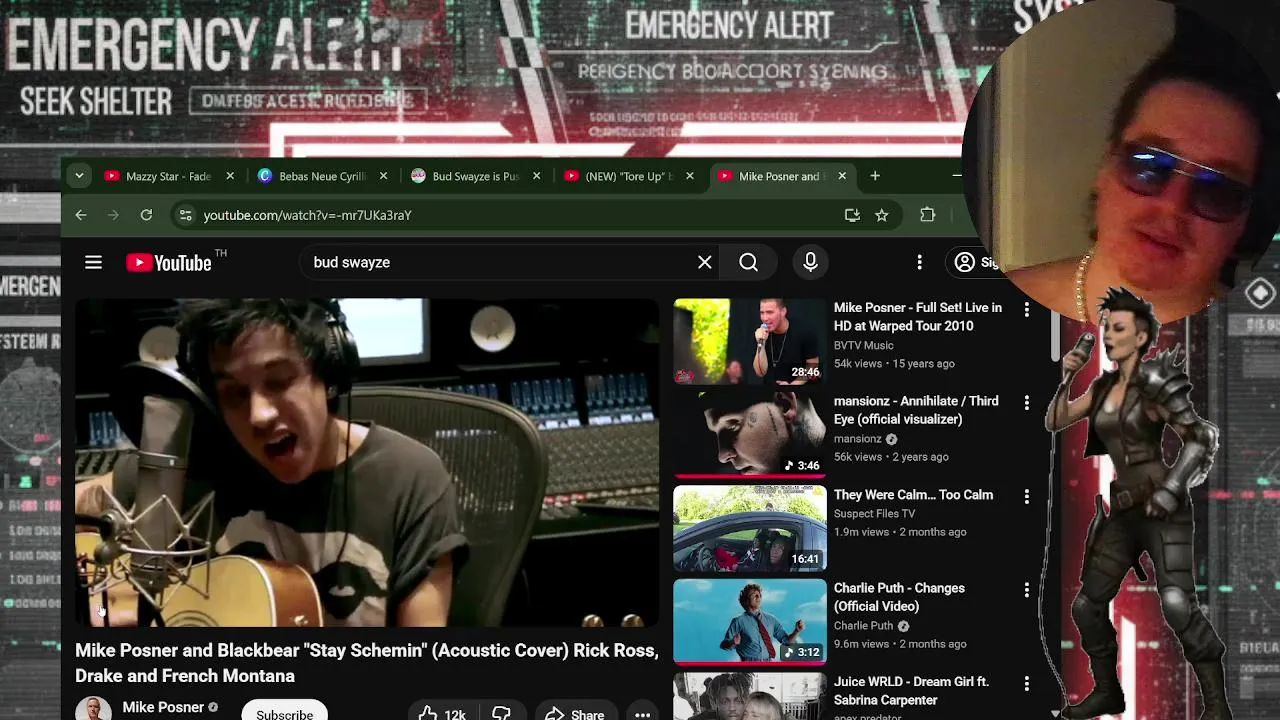Close the Bud Swayze is Pus tab
The width and height of the screenshot is (1280, 720).
click(537, 176)
